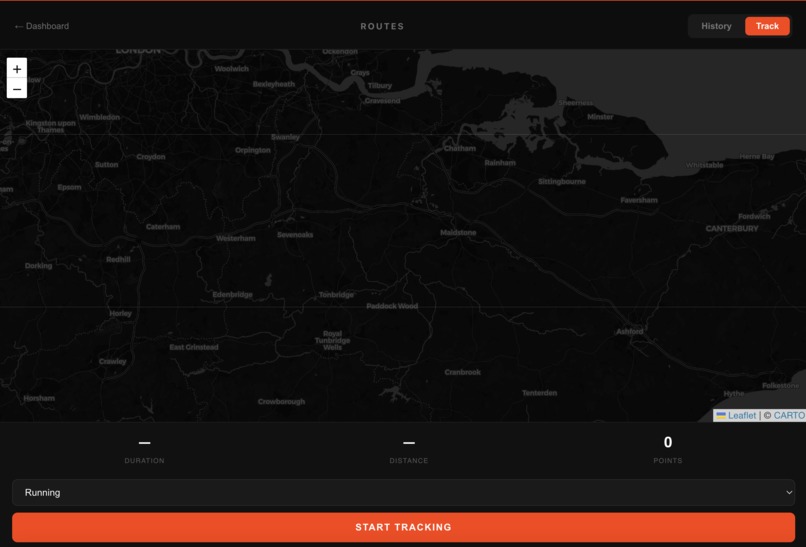Click the Crawley label on the map
Image resolution: width=806 pixels, height=547 pixels.
(113, 361)
